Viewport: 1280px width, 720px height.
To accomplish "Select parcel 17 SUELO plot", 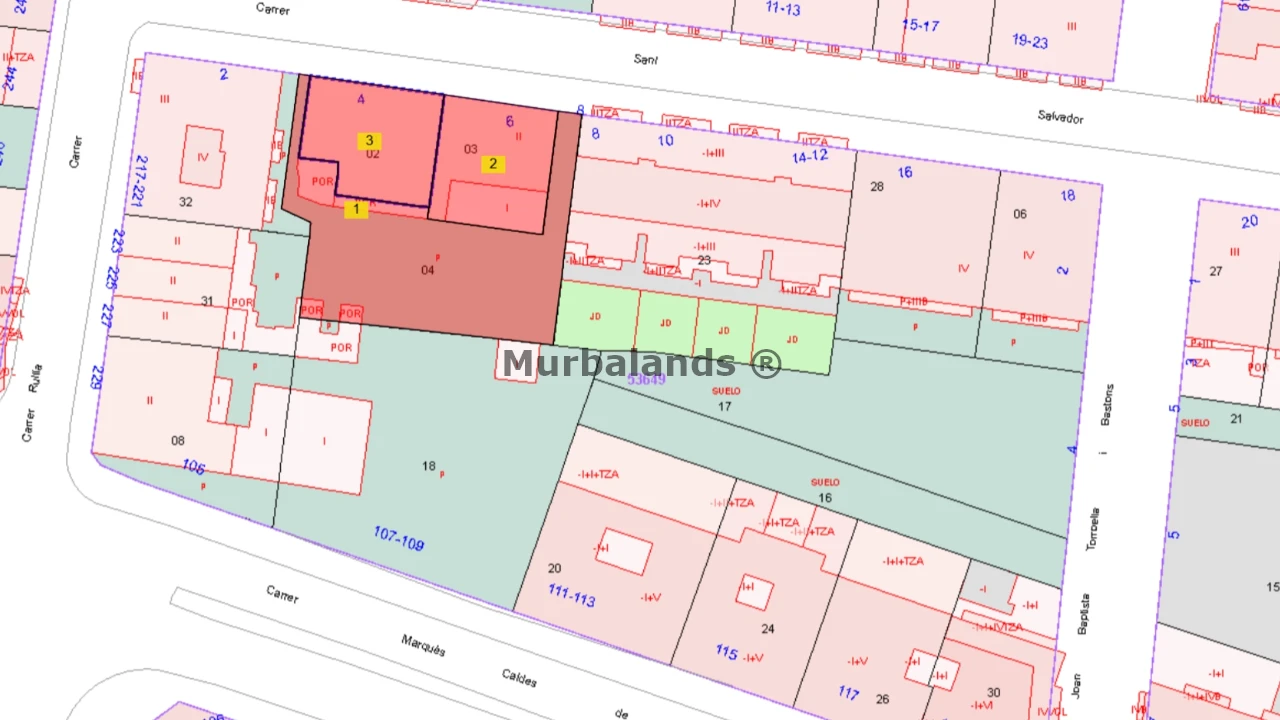I will (725, 405).
